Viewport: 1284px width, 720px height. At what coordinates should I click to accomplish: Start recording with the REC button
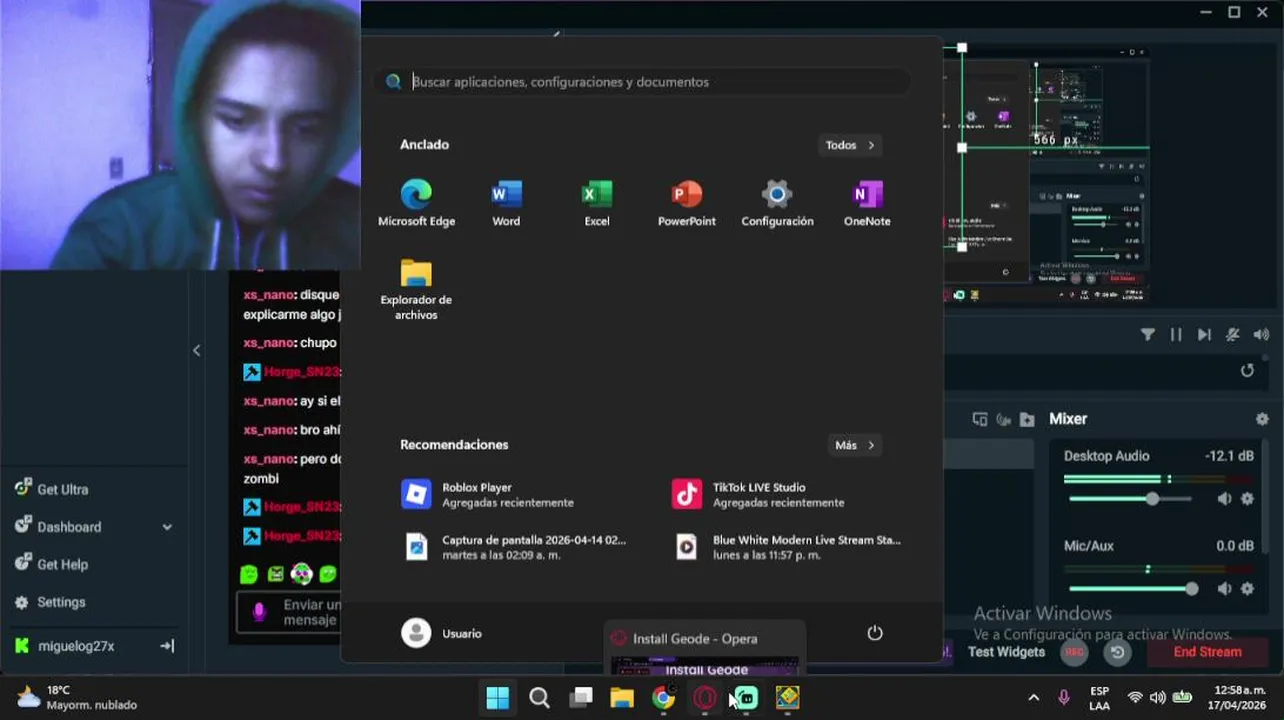click(1074, 652)
